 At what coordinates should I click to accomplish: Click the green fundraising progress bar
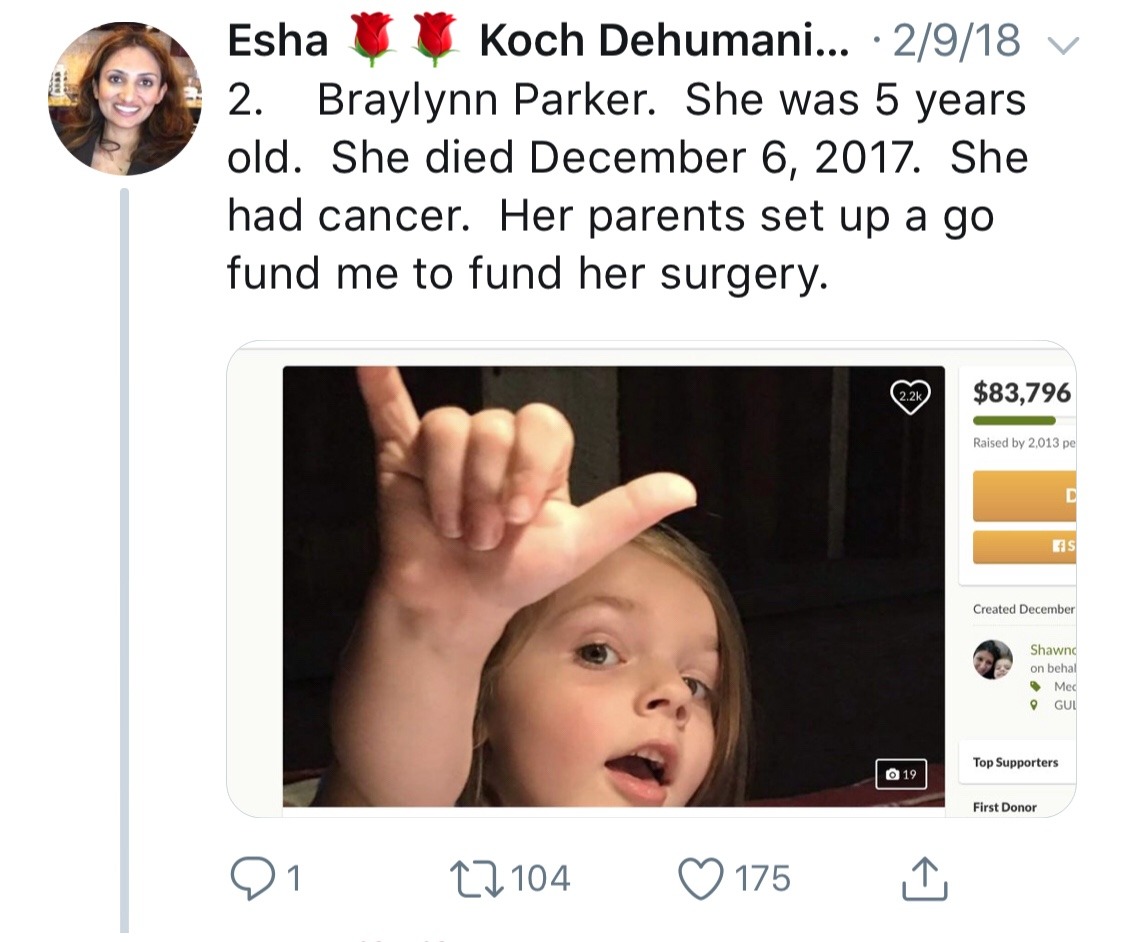1014,421
